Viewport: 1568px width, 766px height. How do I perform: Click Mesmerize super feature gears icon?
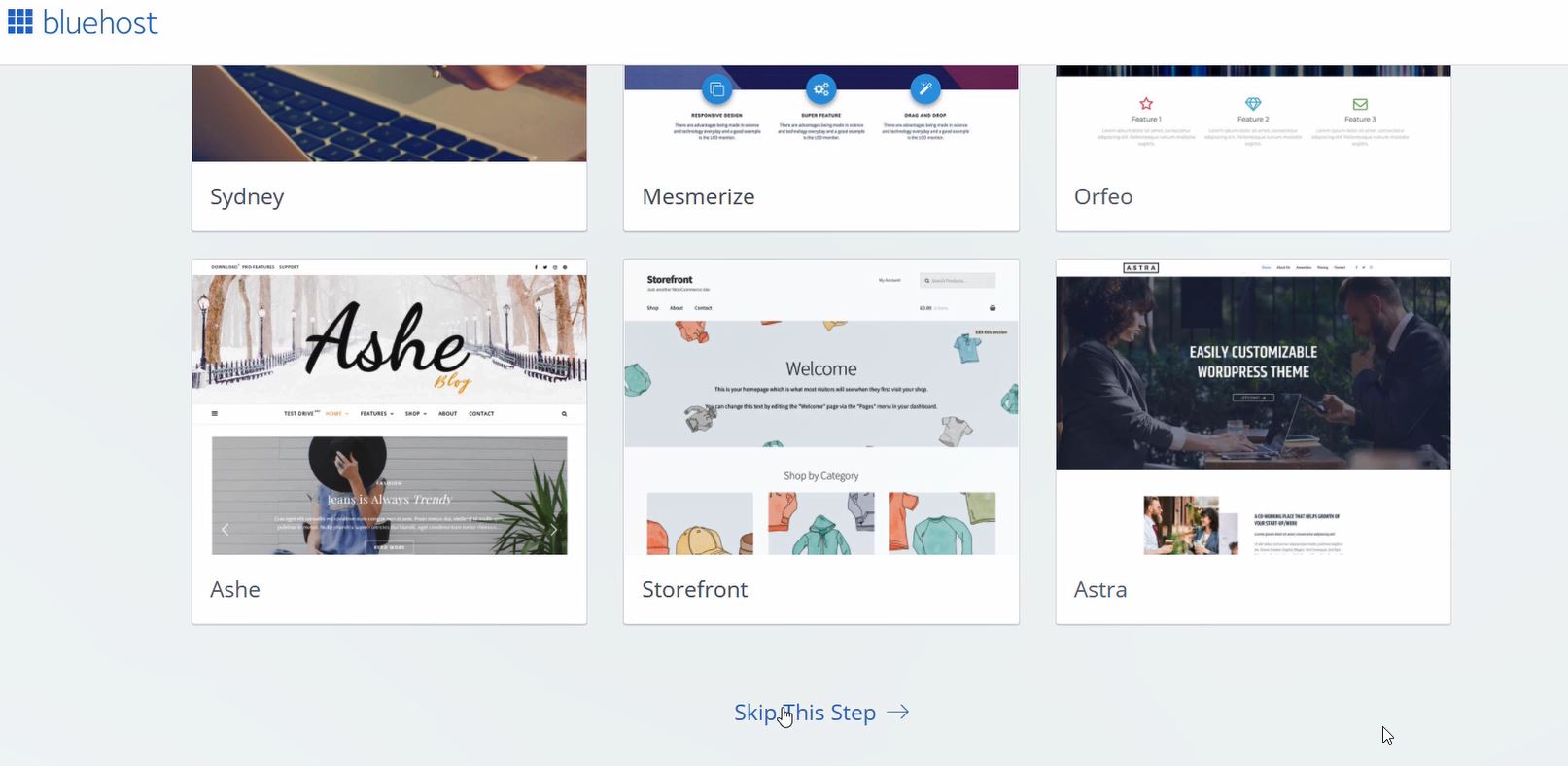tap(821, 89)
